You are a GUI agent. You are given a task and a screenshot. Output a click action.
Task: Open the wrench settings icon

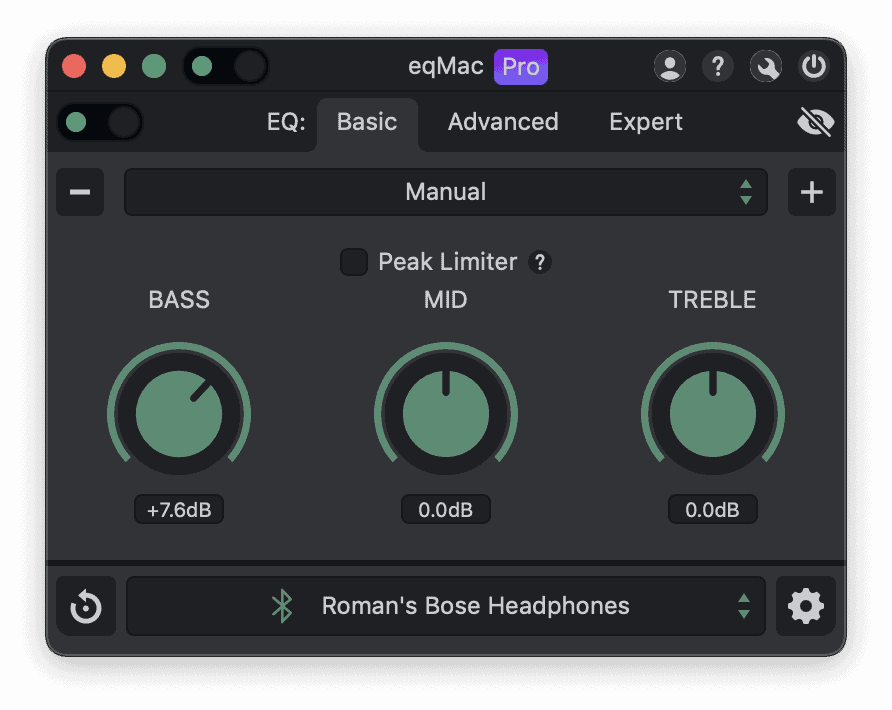tap(766, 67)
